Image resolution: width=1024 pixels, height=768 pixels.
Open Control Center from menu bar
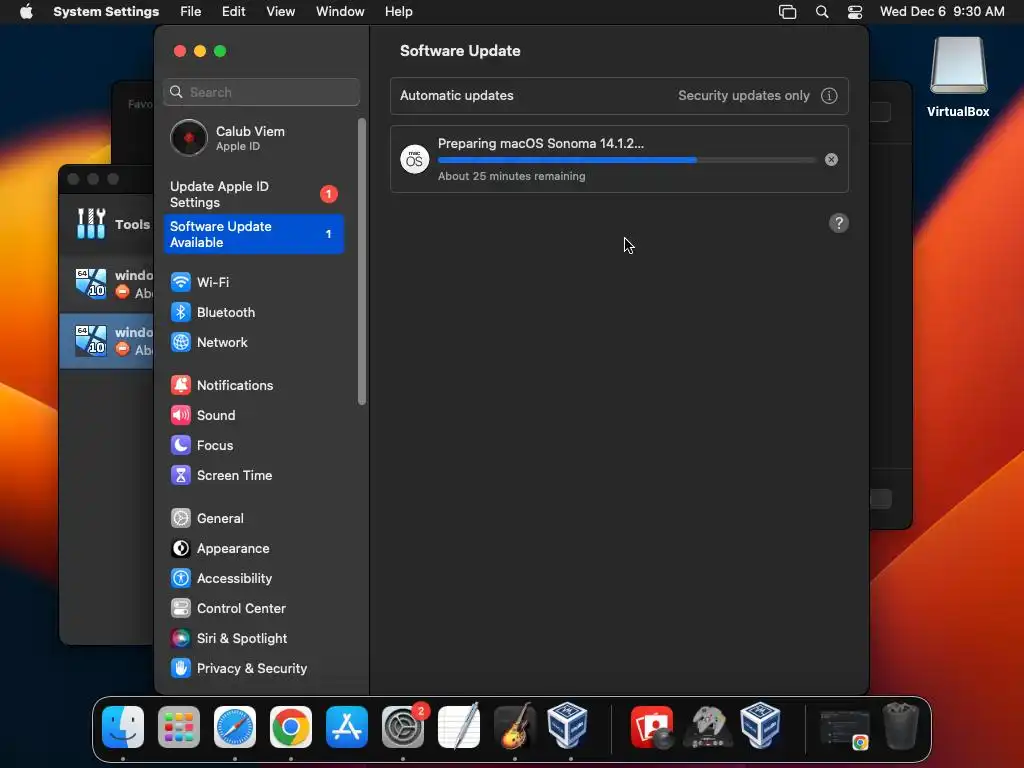(x=855, y=12)
